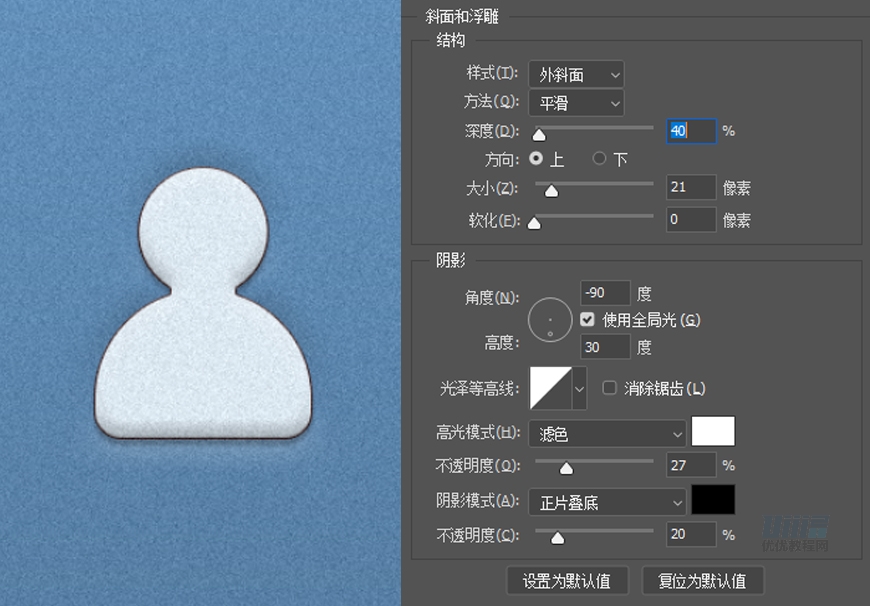Click the 高度 altitude field showing 30
Screen dimensions: 870x606
605,347
